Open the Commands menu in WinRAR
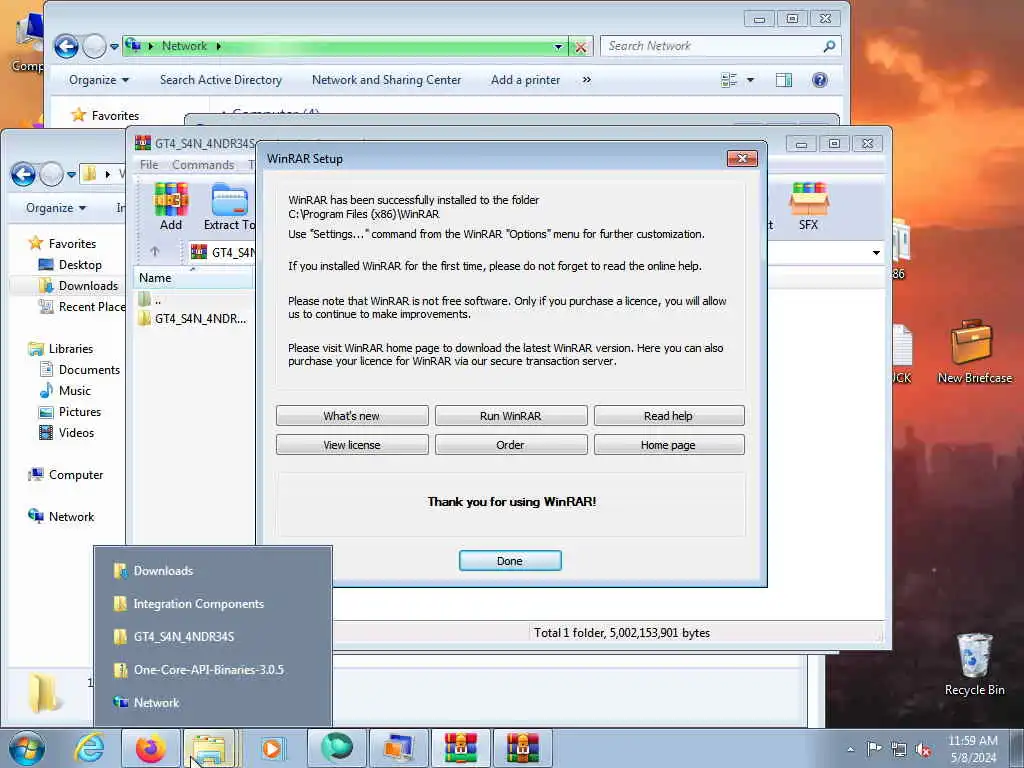Screen dimensions: 1024x768 coord(203,165)
